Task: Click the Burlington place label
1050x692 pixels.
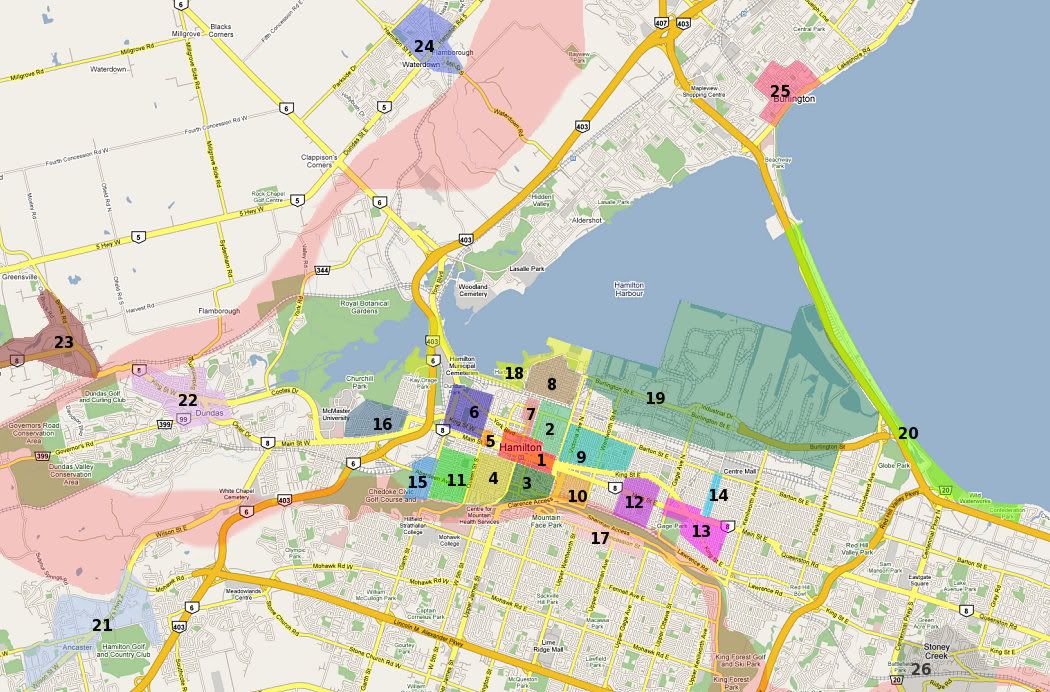Action: click(x=796, y=99)
